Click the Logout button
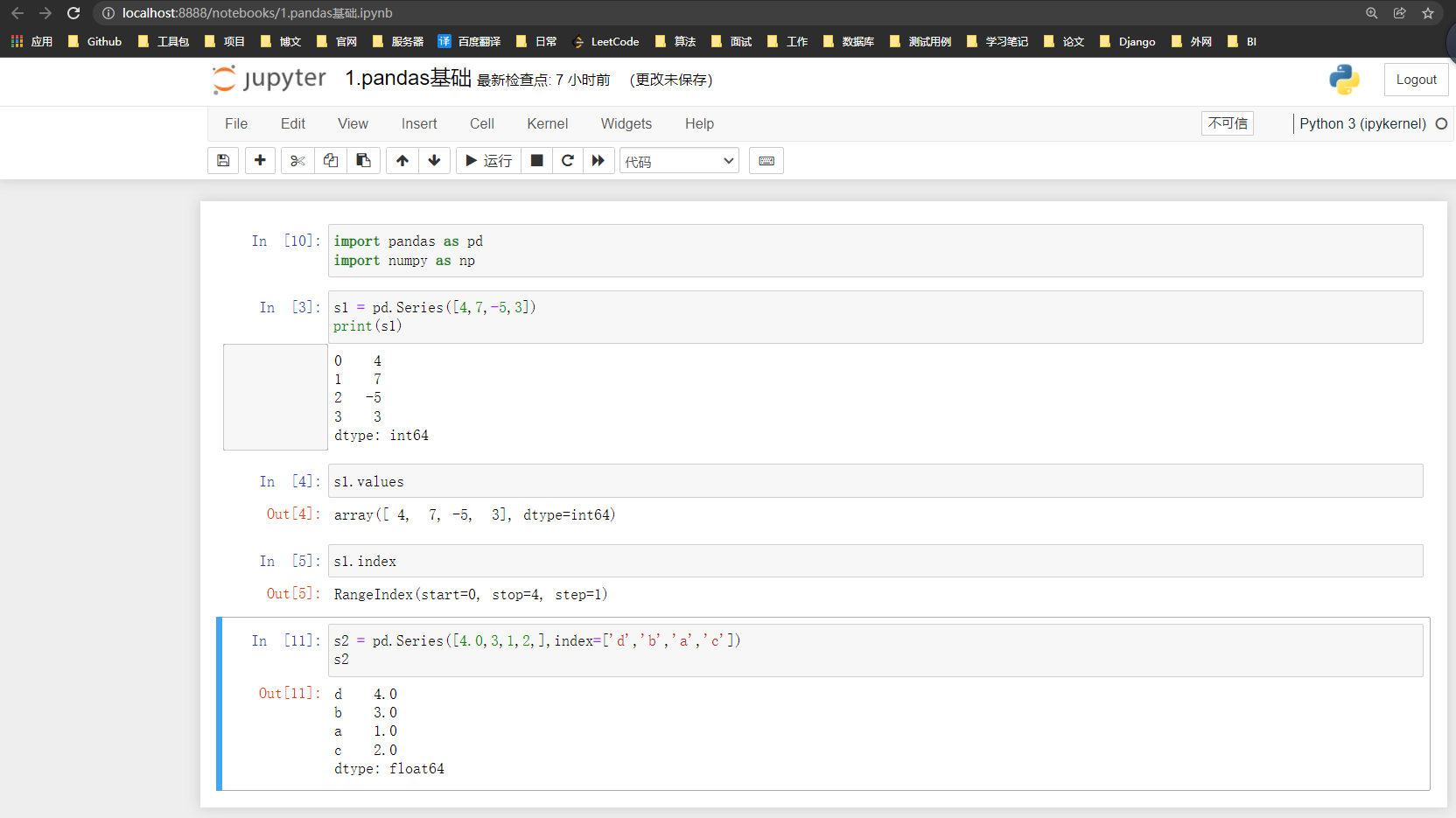The height and width of the screenshot is (818, 1456). (x=1417, y=80)
